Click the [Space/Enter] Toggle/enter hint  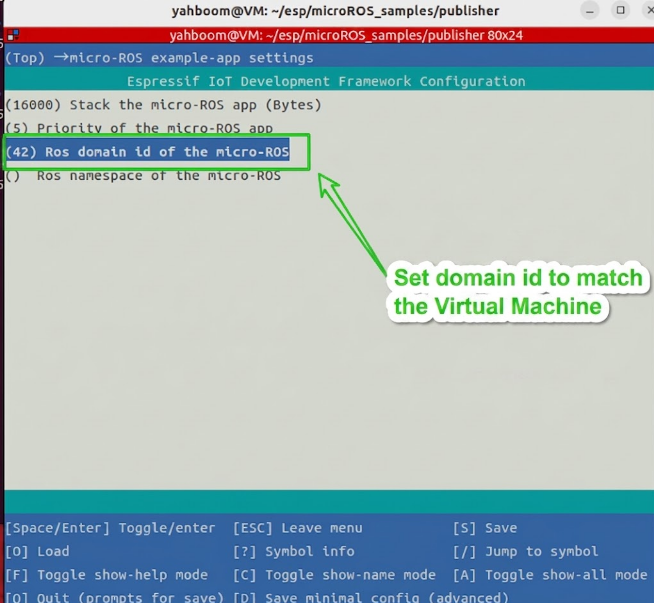[110, 528]
